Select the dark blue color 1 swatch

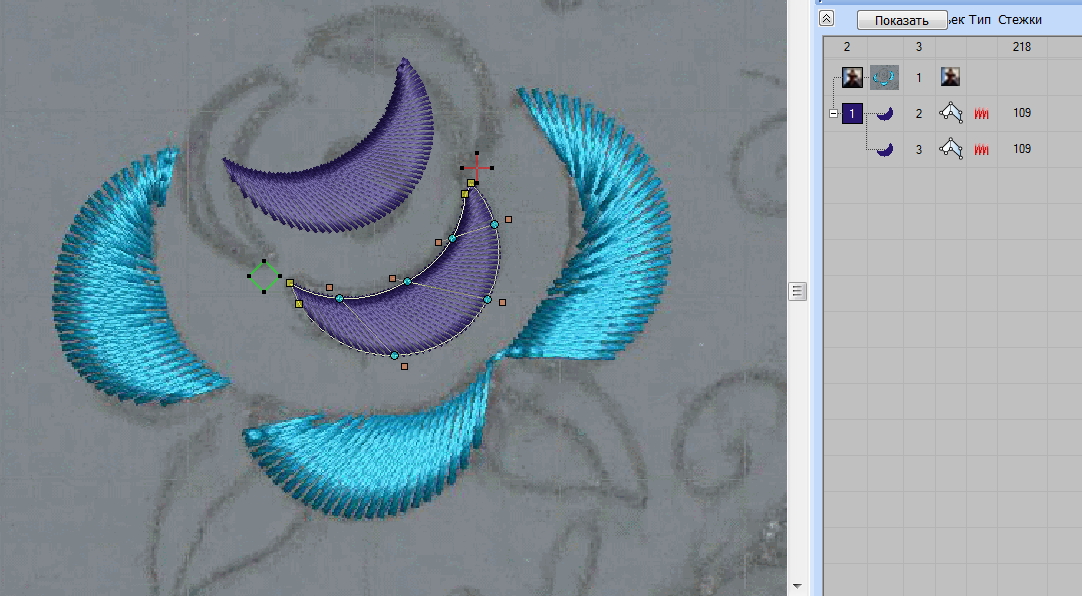[852, 114]
